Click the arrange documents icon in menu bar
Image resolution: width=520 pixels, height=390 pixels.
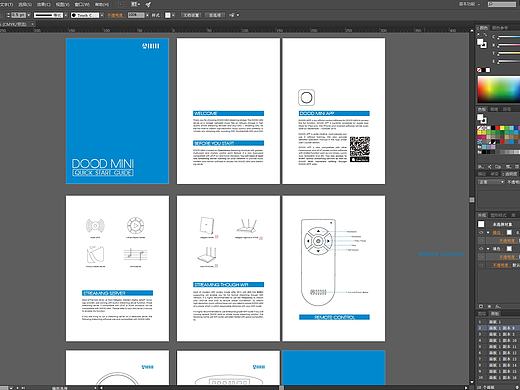pyautogui.click(x=135, y=4)
